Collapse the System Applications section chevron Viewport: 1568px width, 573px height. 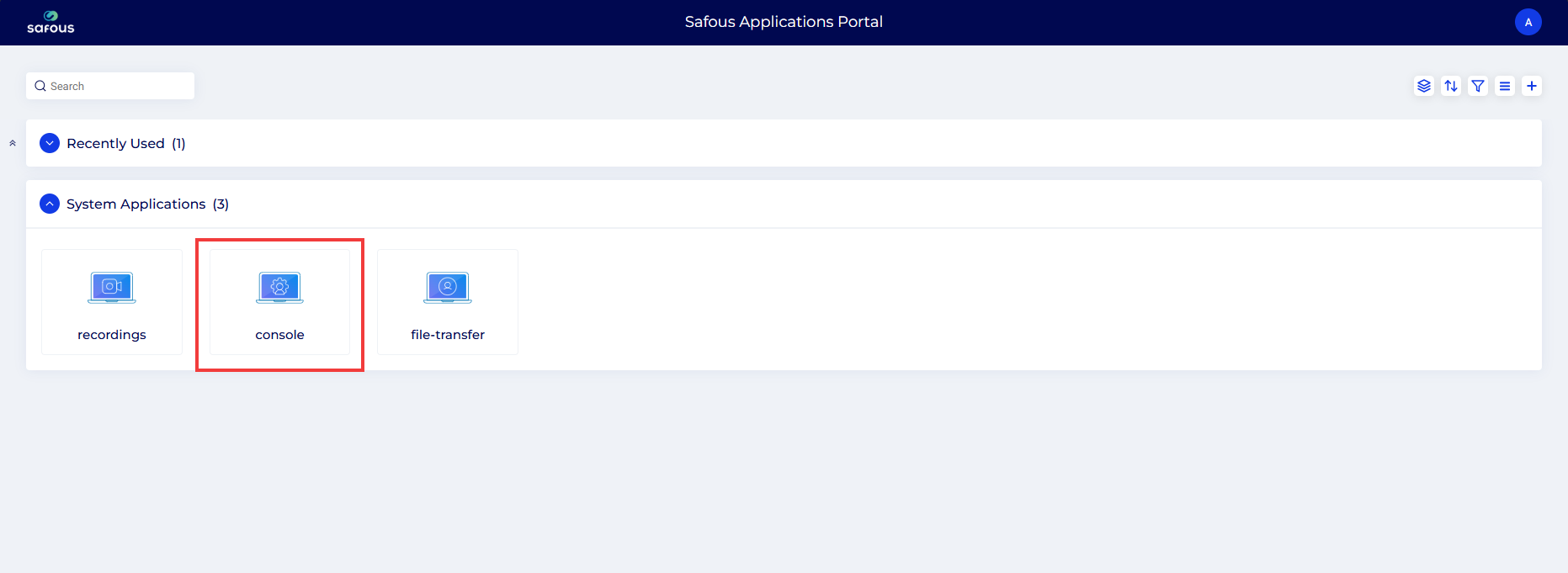point(50,204)
